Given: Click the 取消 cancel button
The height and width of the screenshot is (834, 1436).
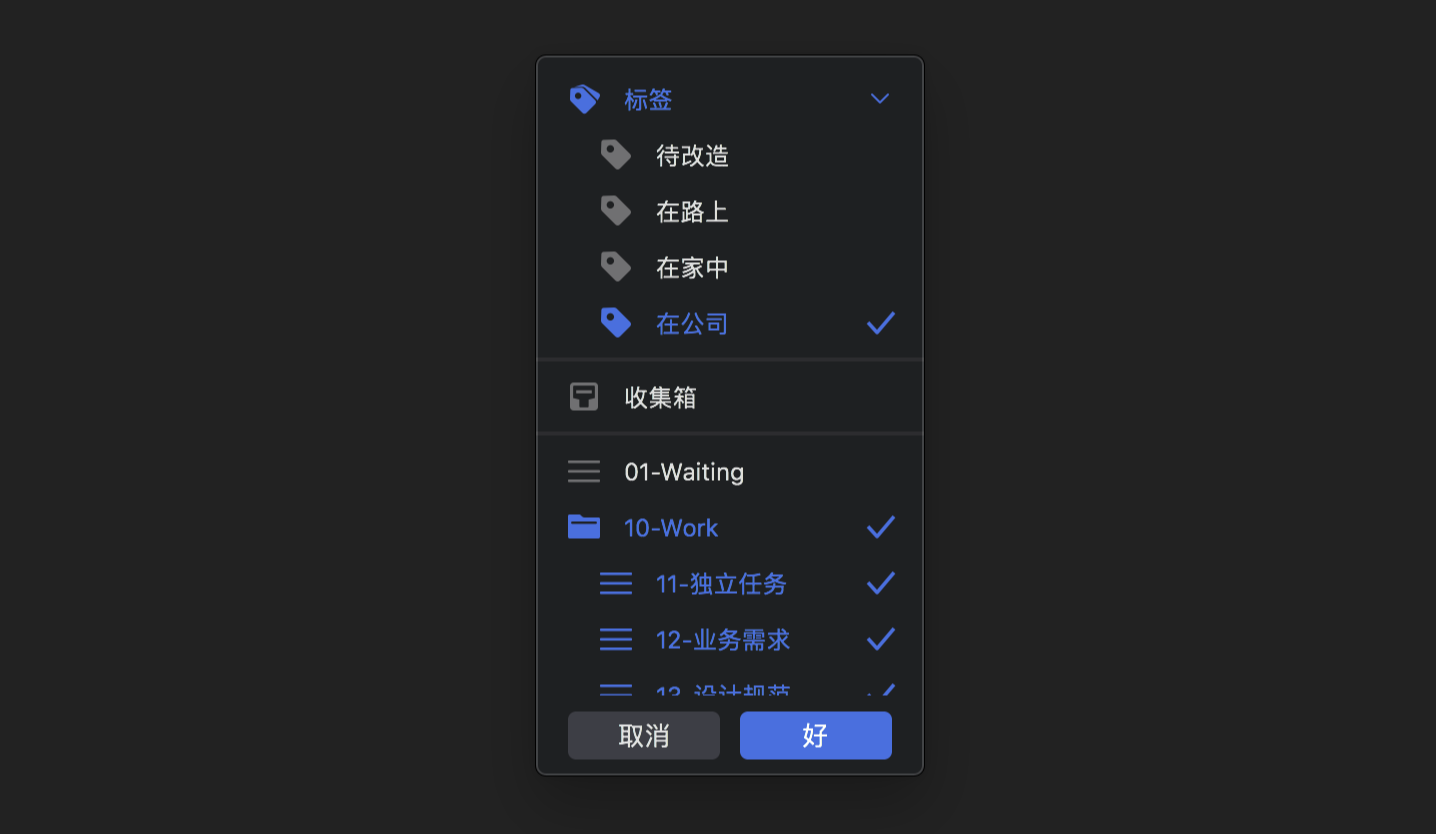Looking at the screenshot, I should 644,736.
